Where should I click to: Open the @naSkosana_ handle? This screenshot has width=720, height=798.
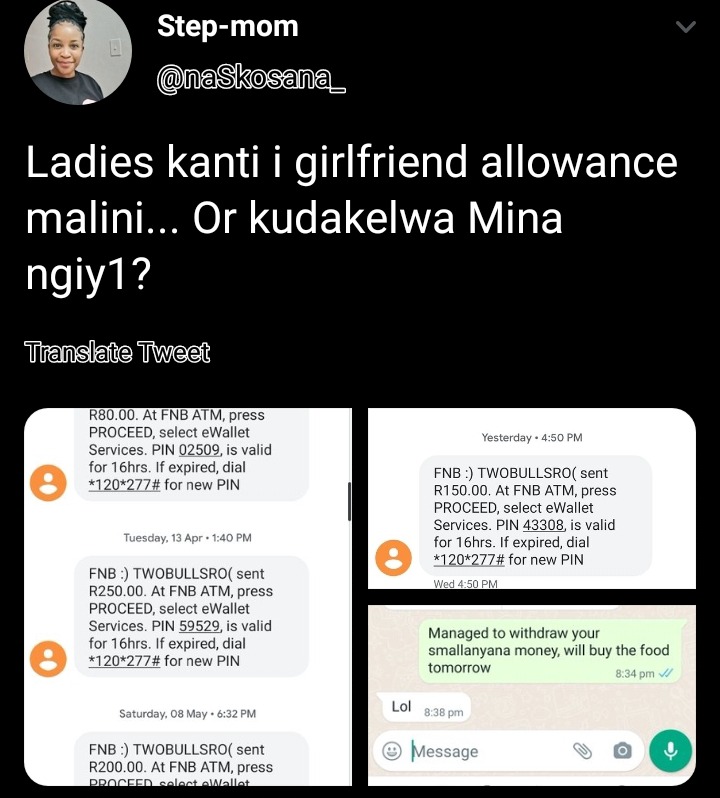tap(251, 79)
